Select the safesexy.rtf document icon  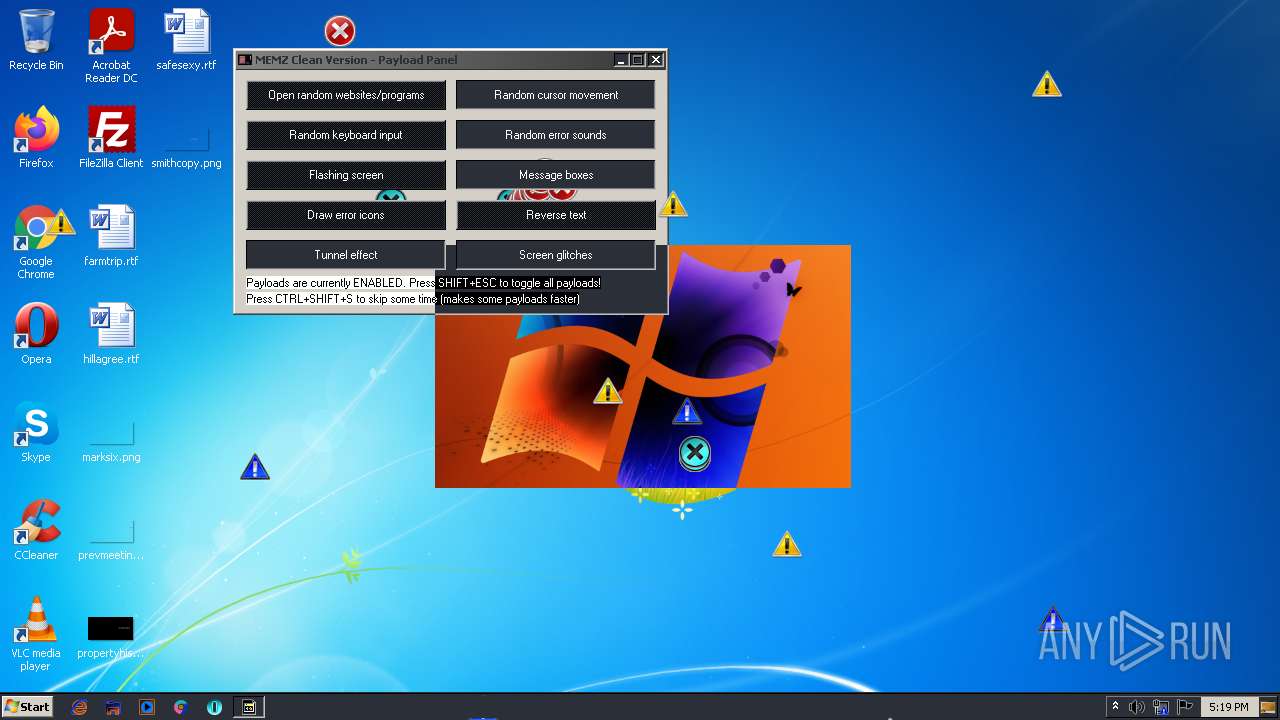coord(186,40)
